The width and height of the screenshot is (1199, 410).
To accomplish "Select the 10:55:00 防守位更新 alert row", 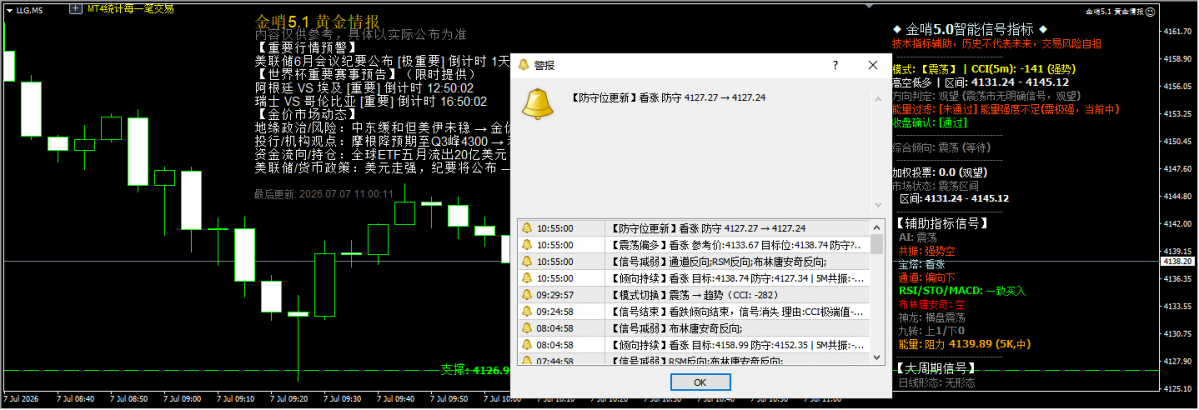I will tap(694, 228).
